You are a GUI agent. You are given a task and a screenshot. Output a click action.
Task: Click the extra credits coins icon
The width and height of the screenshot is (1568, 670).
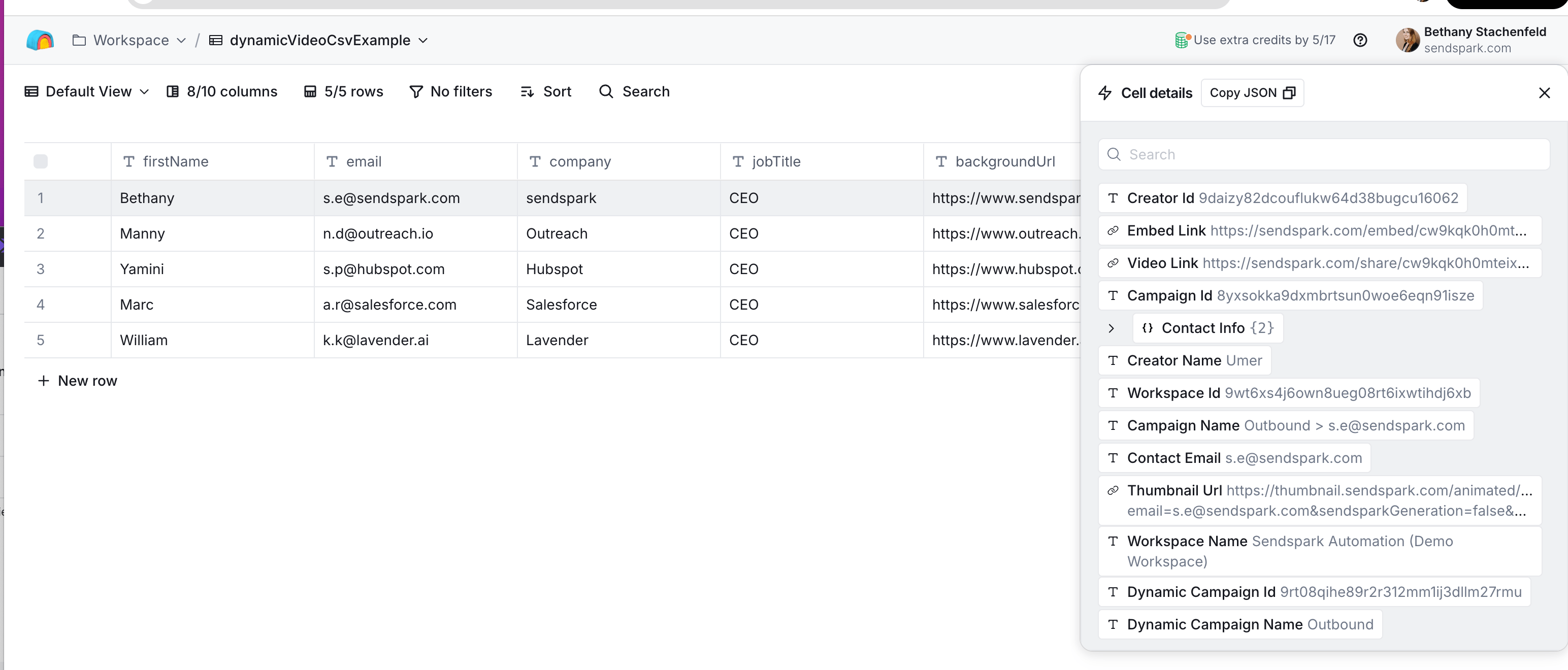[1182, 40]
